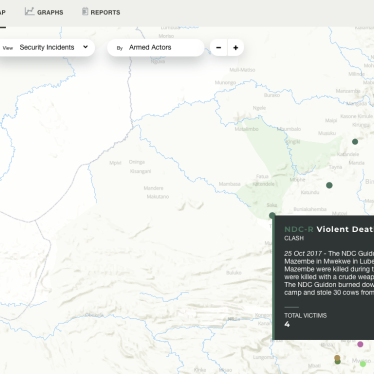Click the Buleko map label
Screen dimensions: 374x374
[234, 273]
